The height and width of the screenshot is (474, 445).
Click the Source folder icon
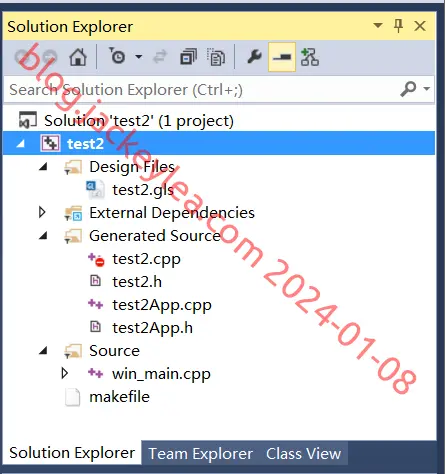click(x=73, y=351)
